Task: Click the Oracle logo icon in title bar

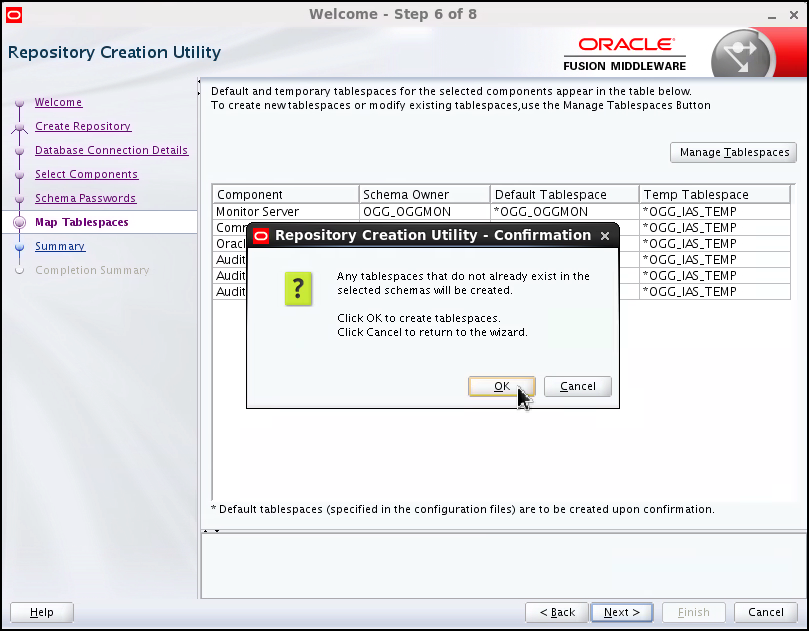Action: click(13, 14)
